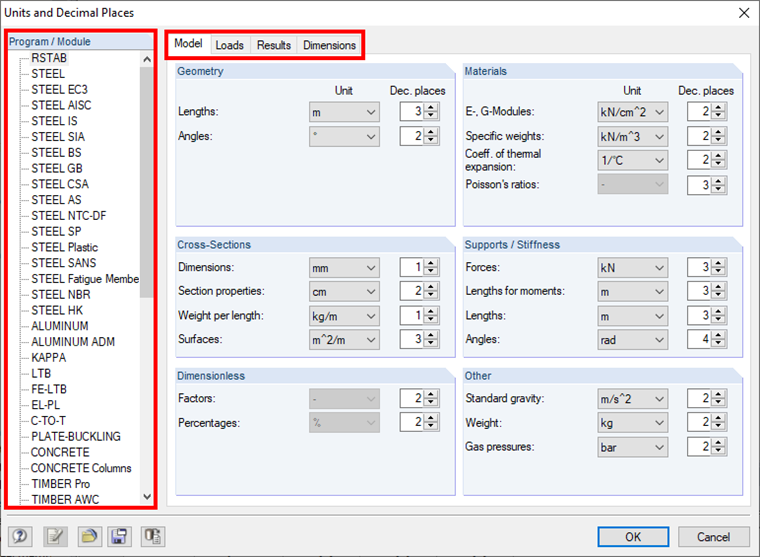Open the Supports Forces unit dropdown

pyautogui.click(x=633, y=268)
